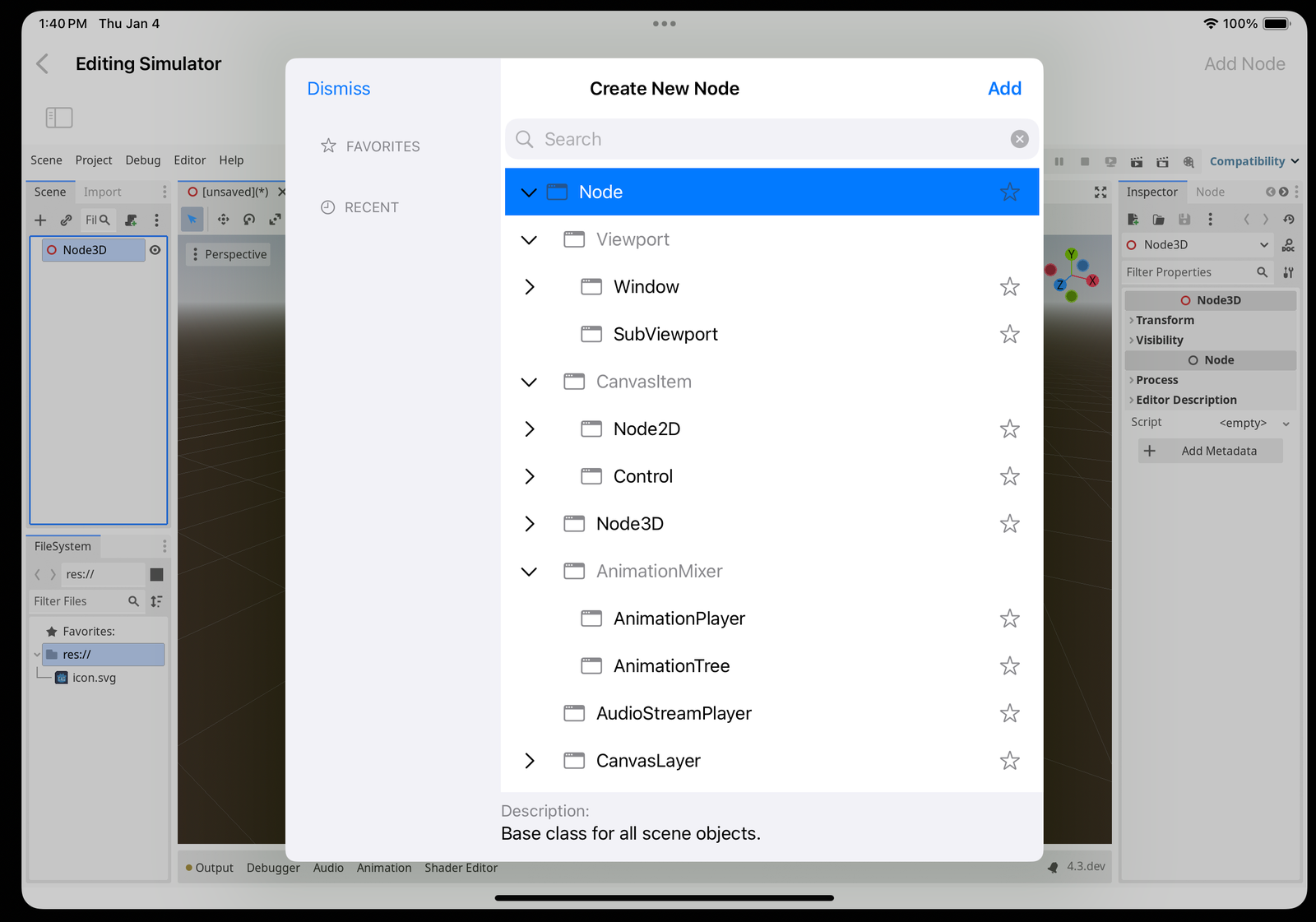This screenshot has width=1316, height=922.
Task: Toggle distraction-free viewport mode
Action: point(1101,192)
